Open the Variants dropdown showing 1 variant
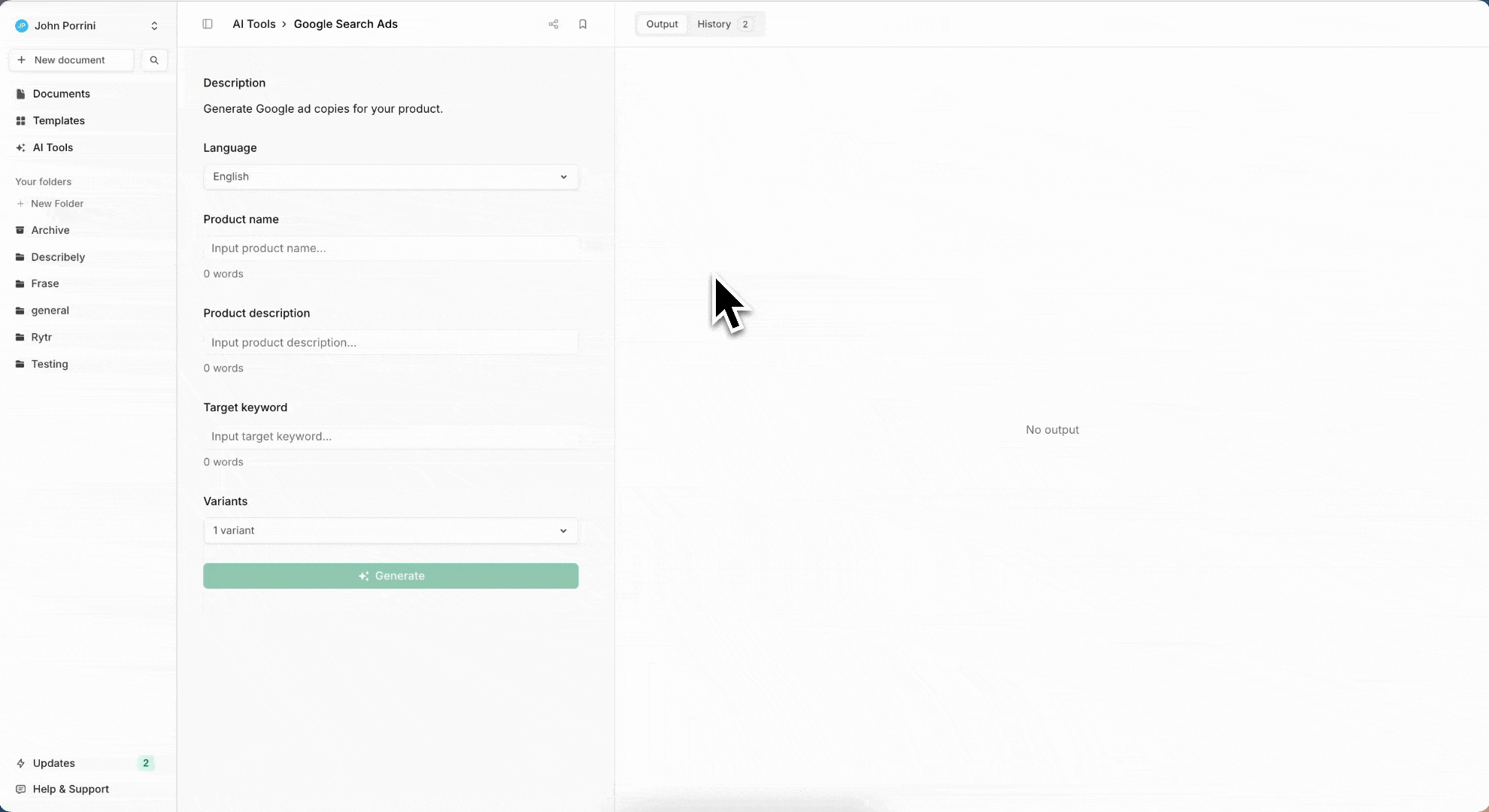This screenshot has height=812, width=1489. (391, 531)
